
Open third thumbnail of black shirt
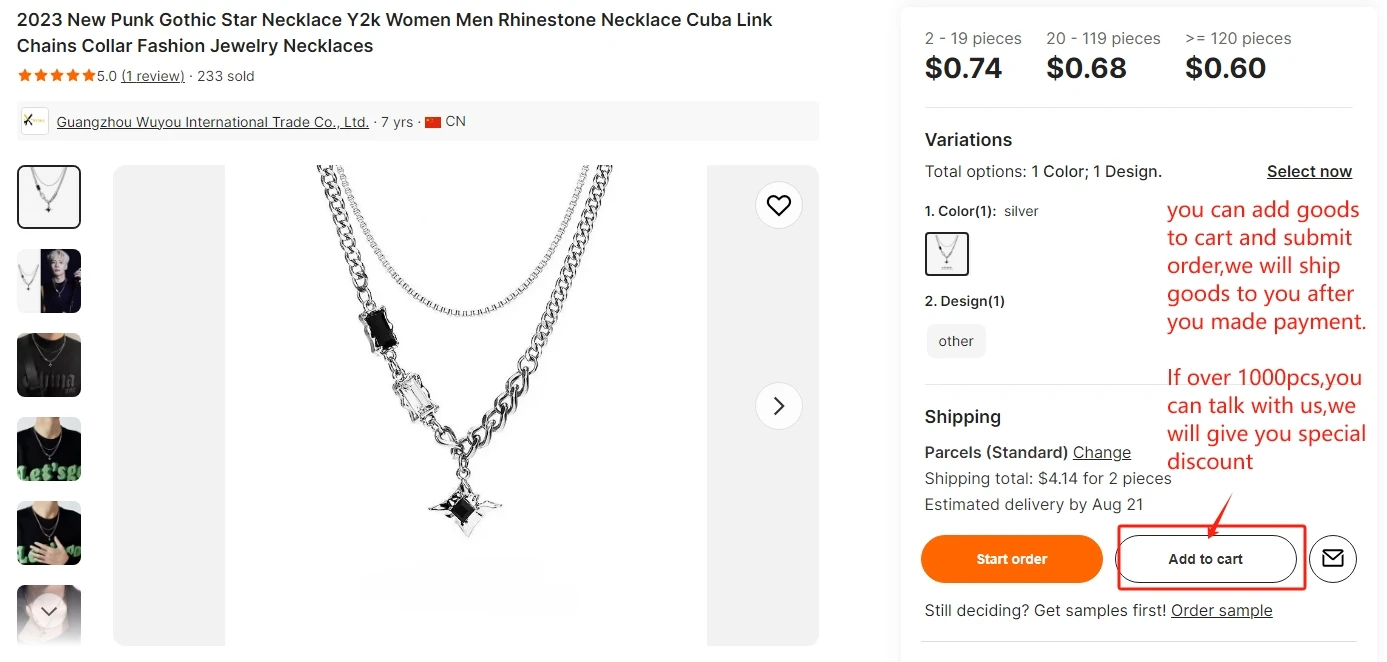tap(49, 365)
